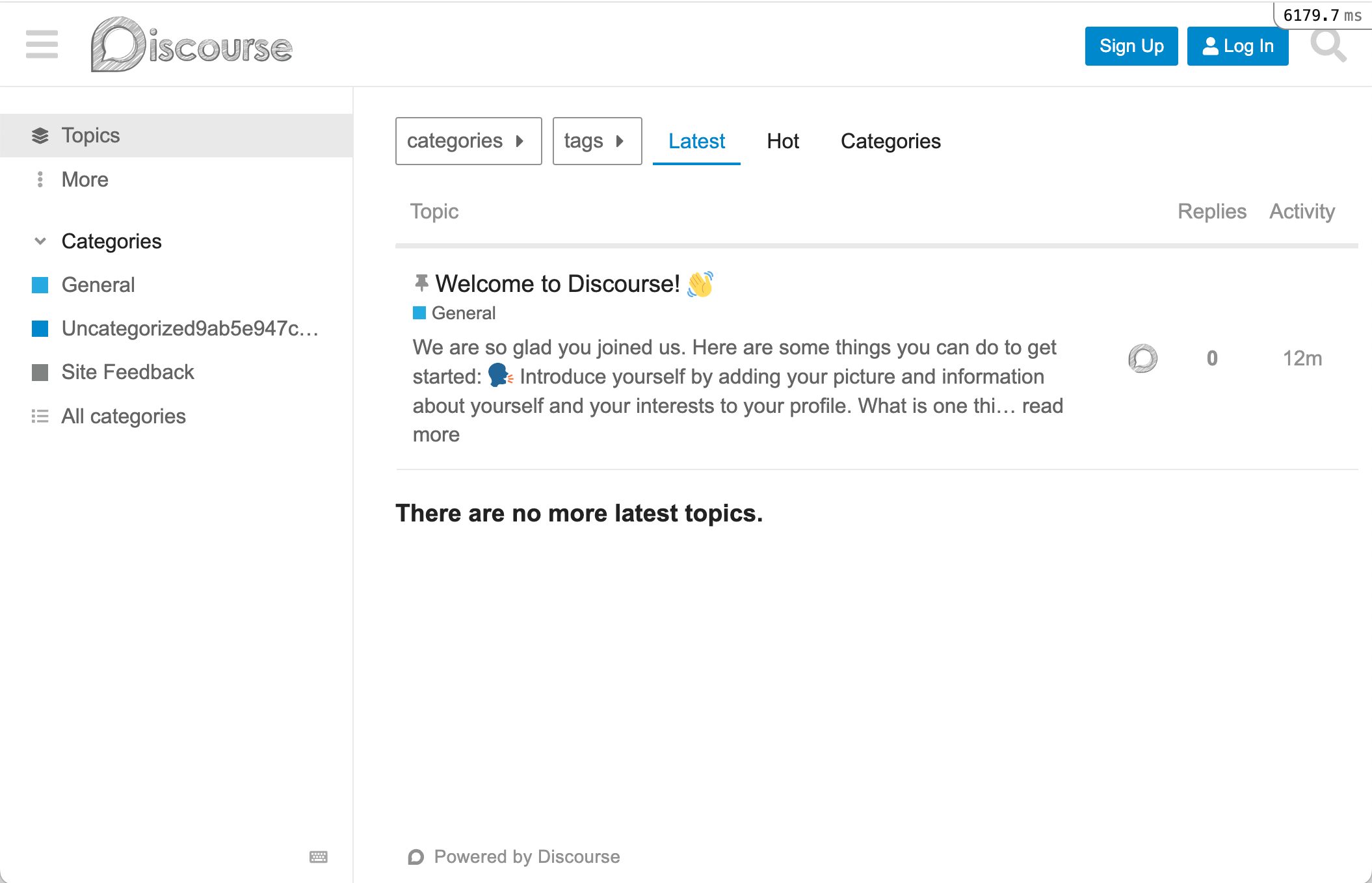Switch to the Categories navigation tab
This screenshot has width=1372, height=883.
tap(890, 141)
